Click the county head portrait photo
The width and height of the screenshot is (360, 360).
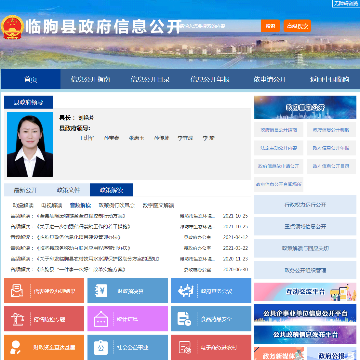[30, 145]
